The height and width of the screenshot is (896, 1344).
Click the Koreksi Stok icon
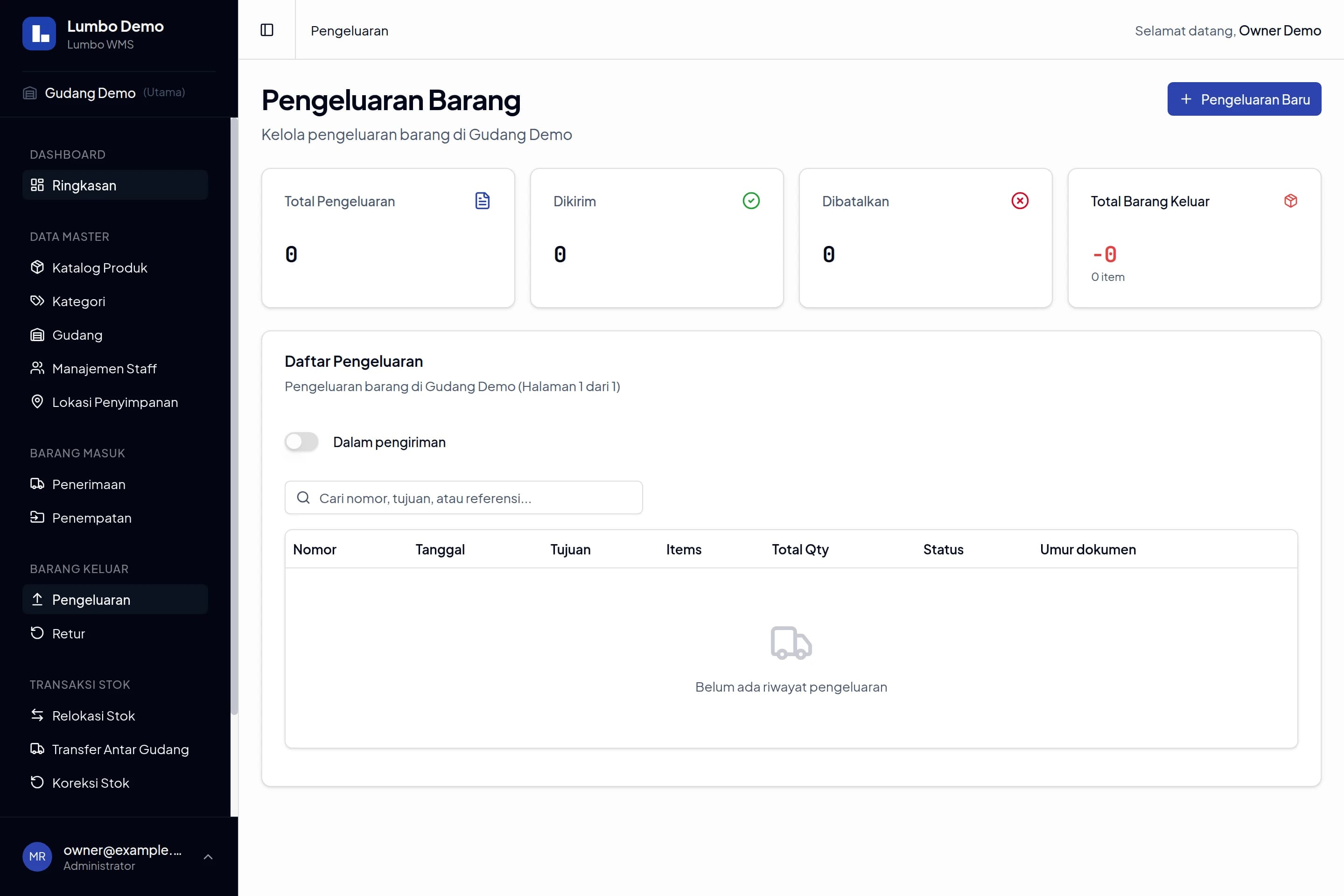click(37, 782)
